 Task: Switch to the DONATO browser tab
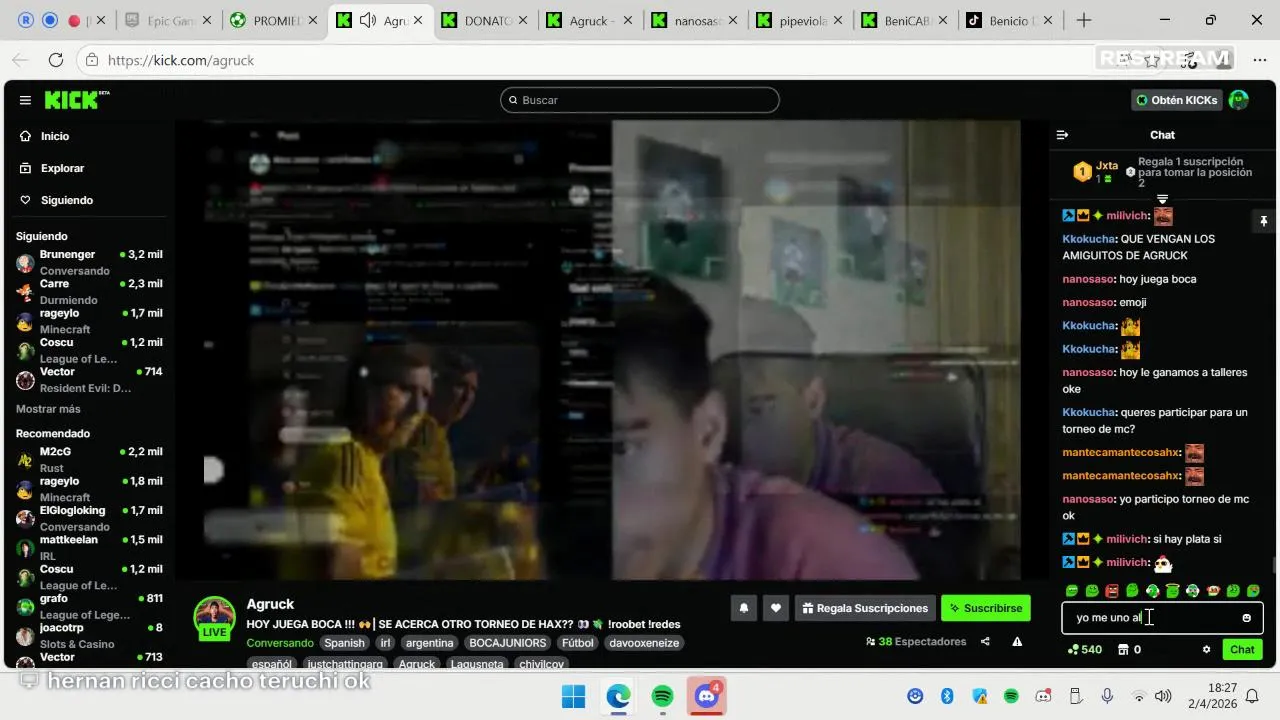[485, 20]
